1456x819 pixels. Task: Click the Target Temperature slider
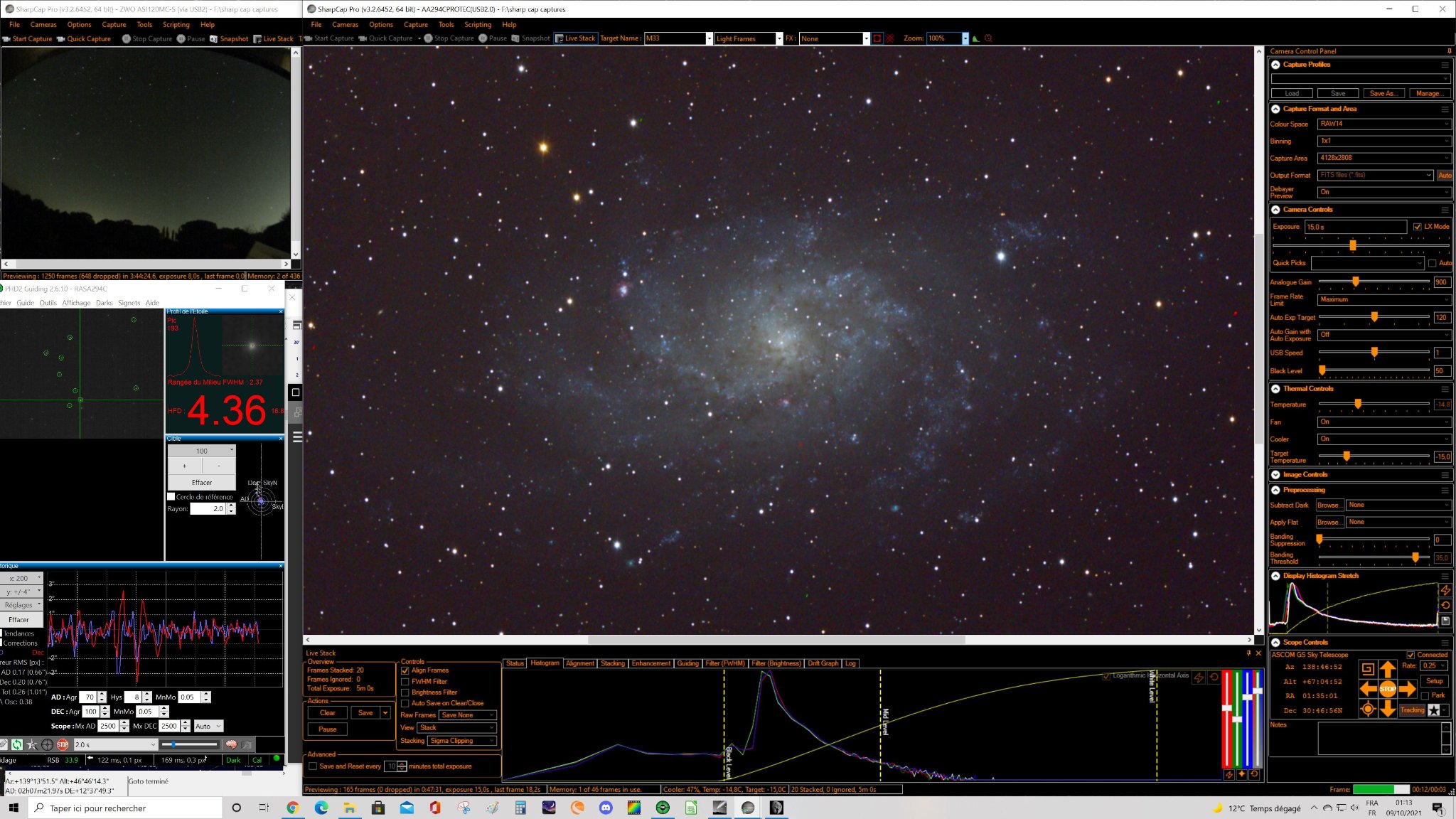tap(1374, 456)
